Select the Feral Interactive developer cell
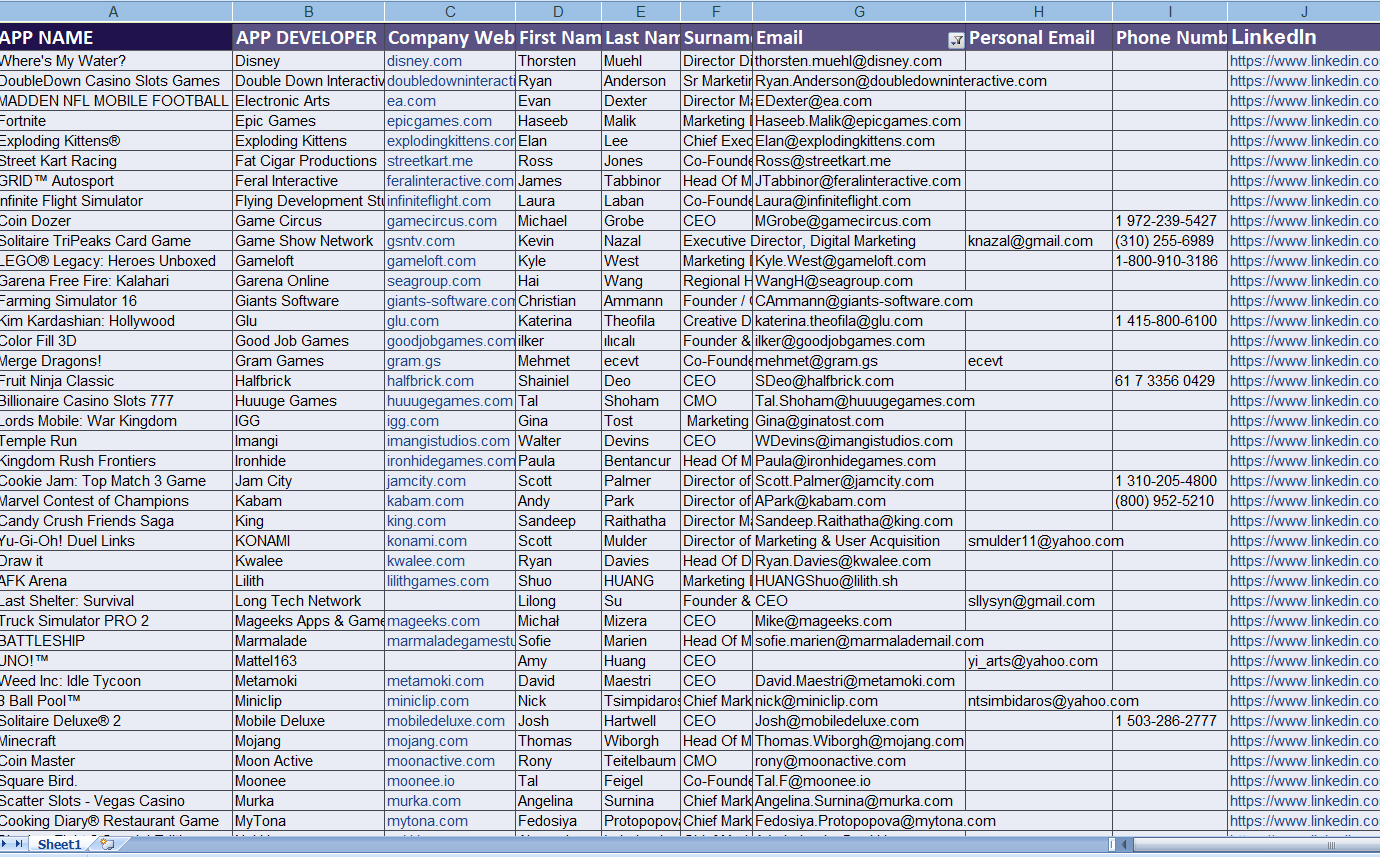Screen dimensions: 1380x857 (308, 181)
